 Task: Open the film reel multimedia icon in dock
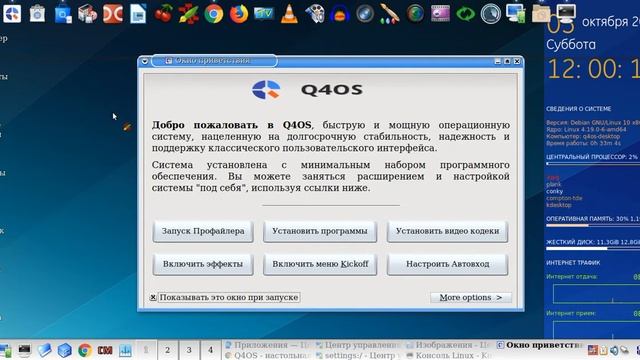click(314, 14)
